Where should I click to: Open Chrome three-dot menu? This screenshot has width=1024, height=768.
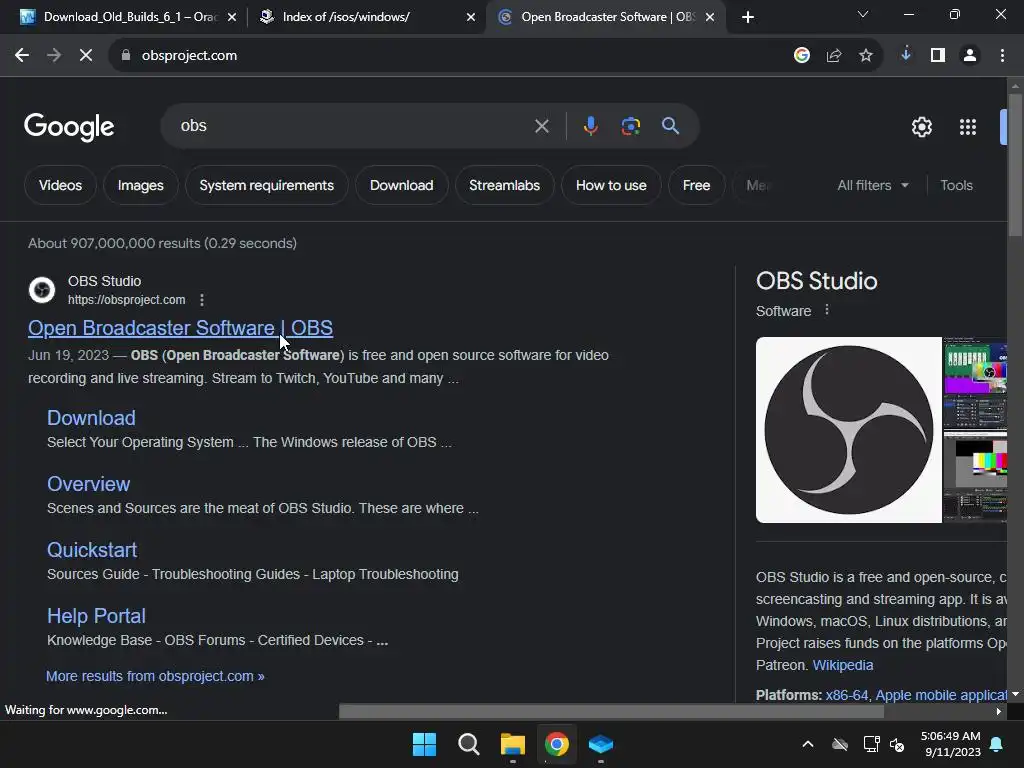(x=1002, y=56)
